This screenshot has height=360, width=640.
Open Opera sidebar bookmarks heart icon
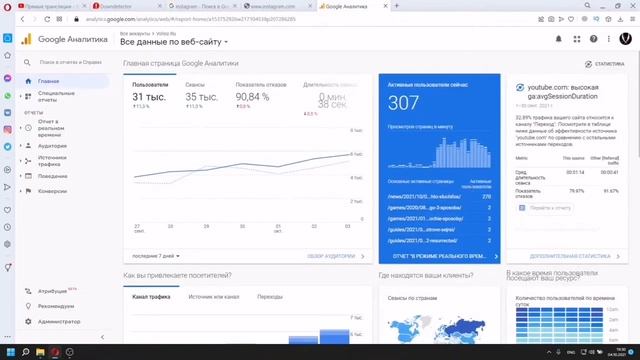pyautogui.click(x=7, y=210)
